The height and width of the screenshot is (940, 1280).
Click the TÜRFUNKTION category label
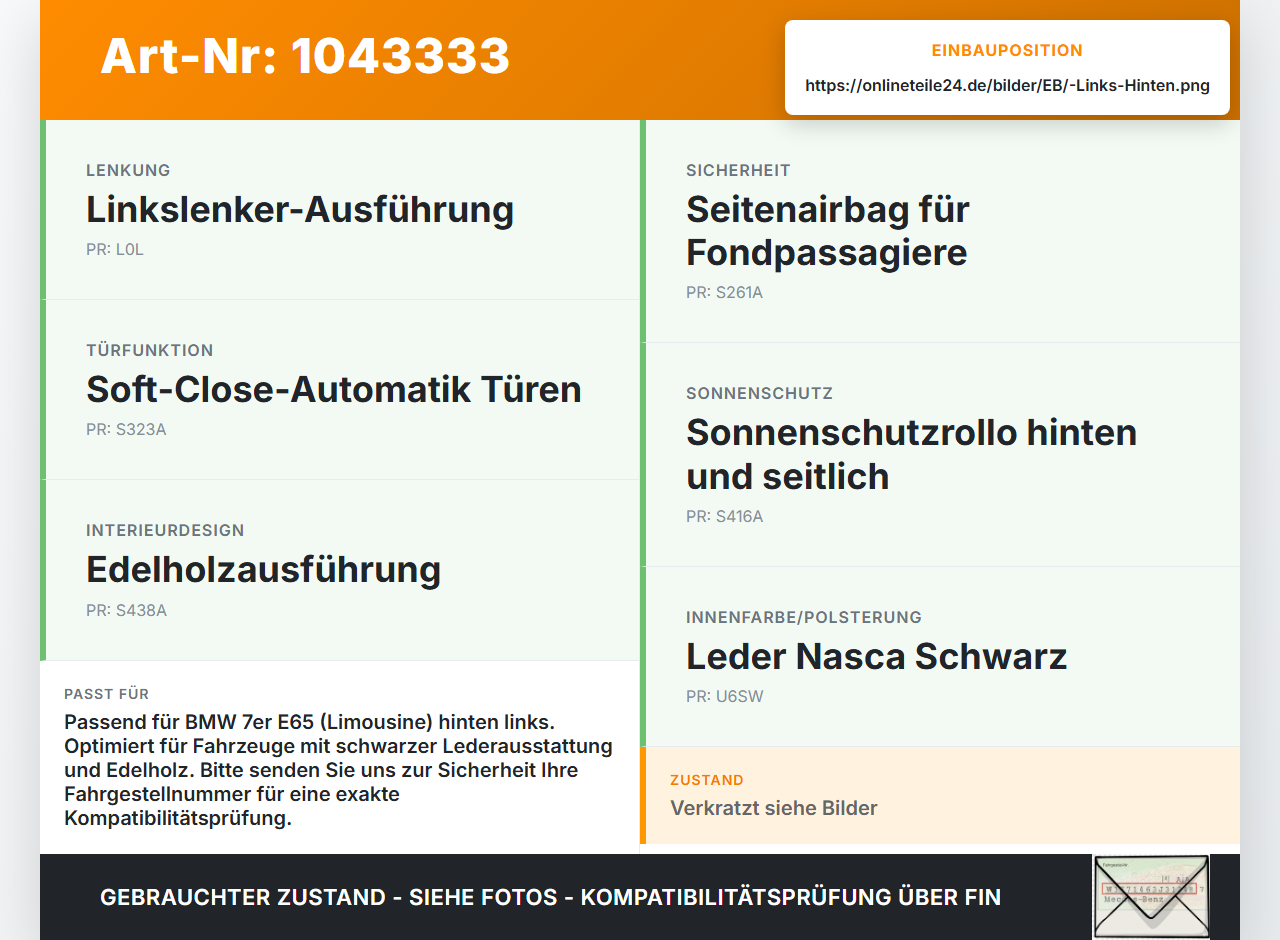[x=150, y=350]
